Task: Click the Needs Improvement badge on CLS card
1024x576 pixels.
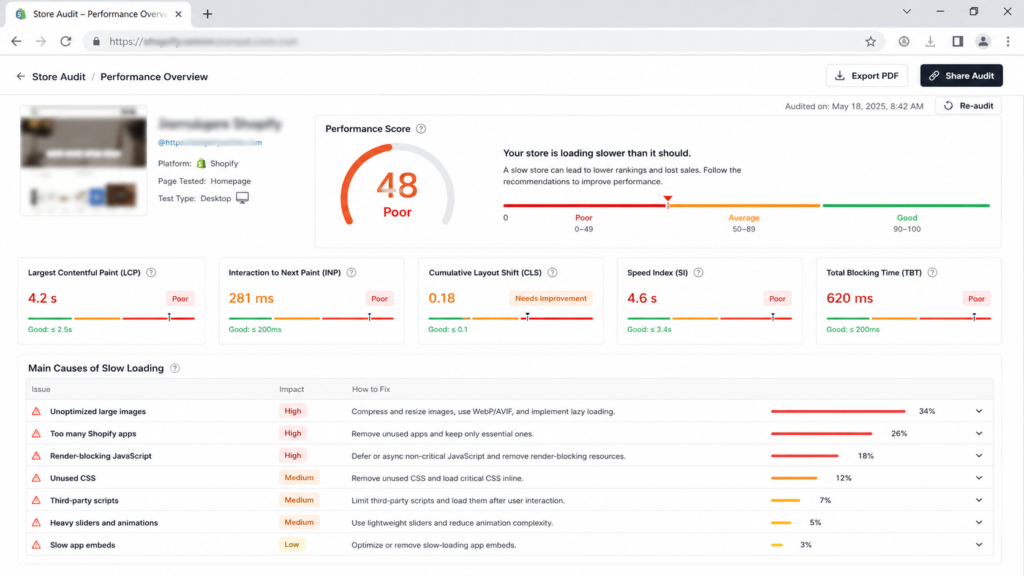Action: (551, 298)
